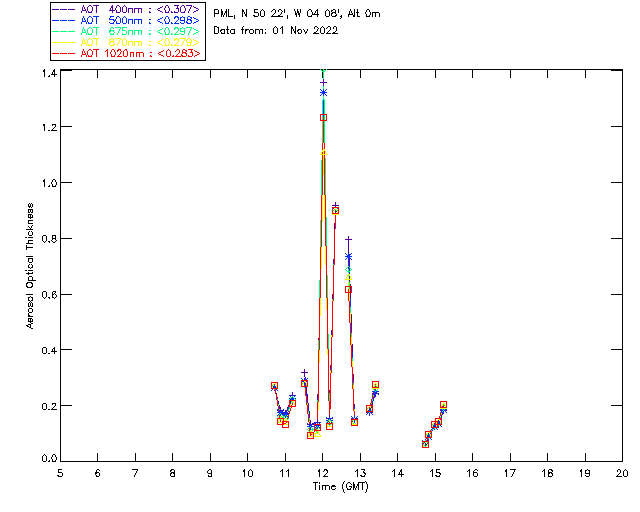Click the purple plus marker near 0.8
The width and height of the screenshot is (640, 512).
(x=348, y=239)
